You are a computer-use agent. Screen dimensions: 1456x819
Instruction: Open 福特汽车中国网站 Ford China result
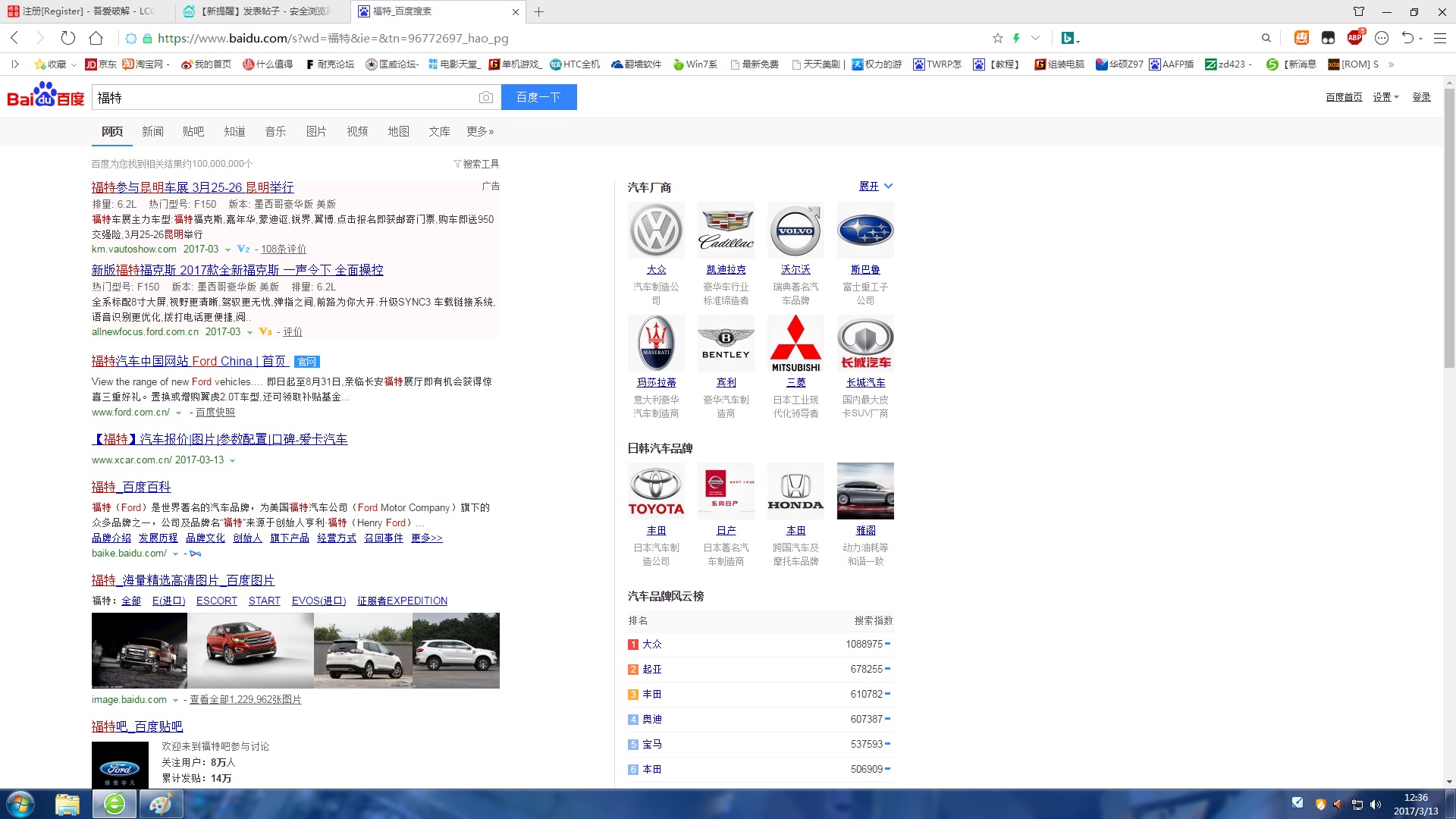click(189, 362)
